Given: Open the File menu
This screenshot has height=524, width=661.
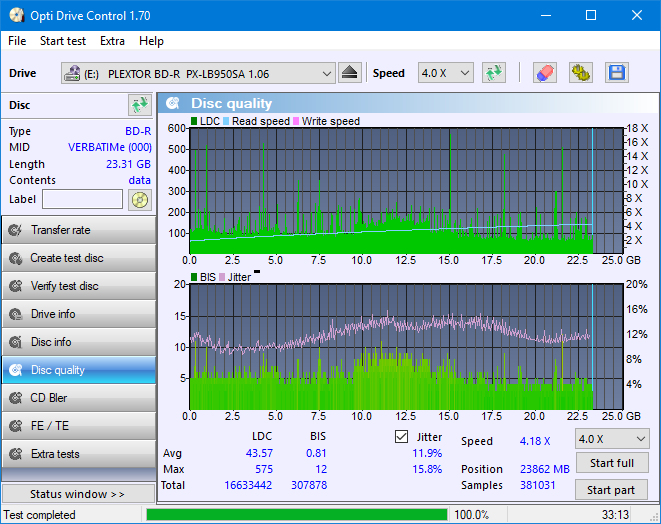Looking at the screenshot, I should pyautogui.click(x=17, y=41).
